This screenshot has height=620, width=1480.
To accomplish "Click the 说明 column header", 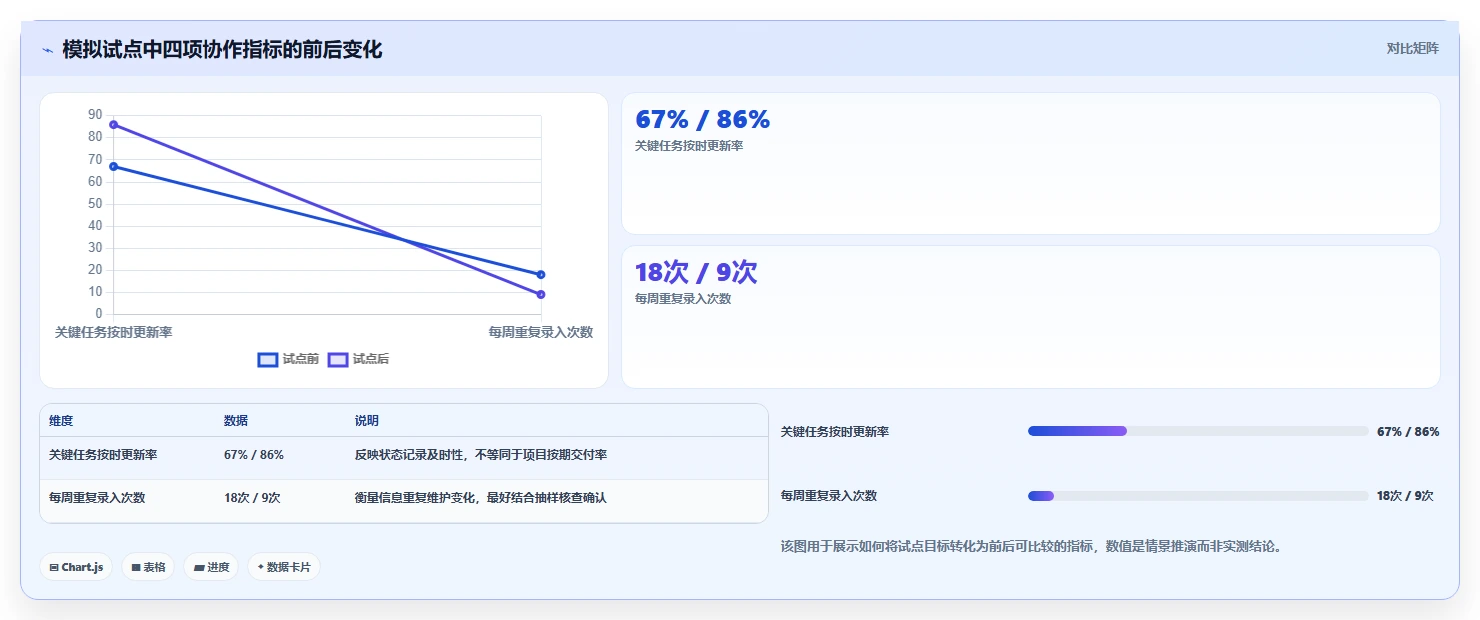I will pos(367,421).
